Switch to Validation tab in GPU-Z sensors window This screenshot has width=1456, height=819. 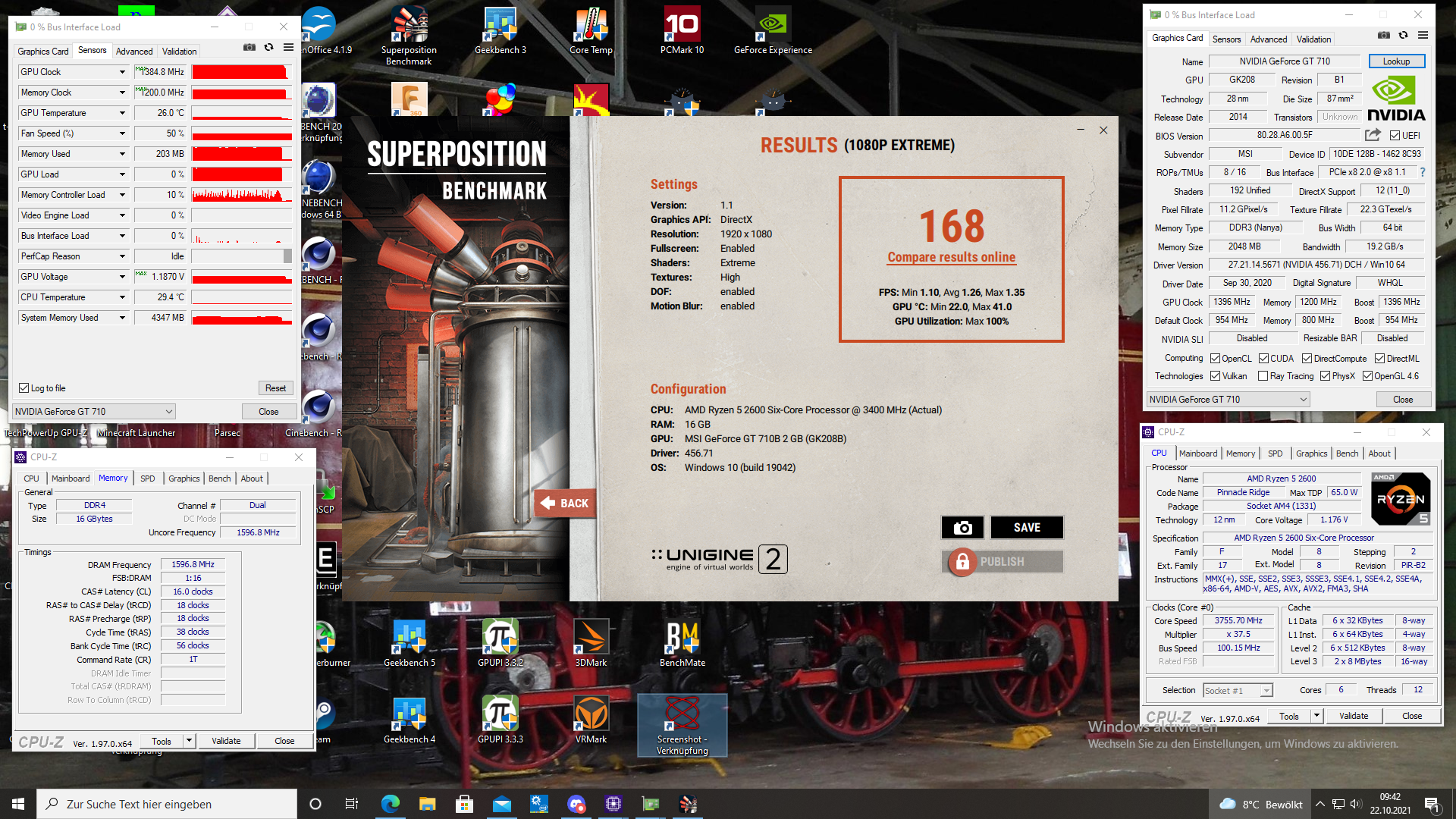pos(179,52)
